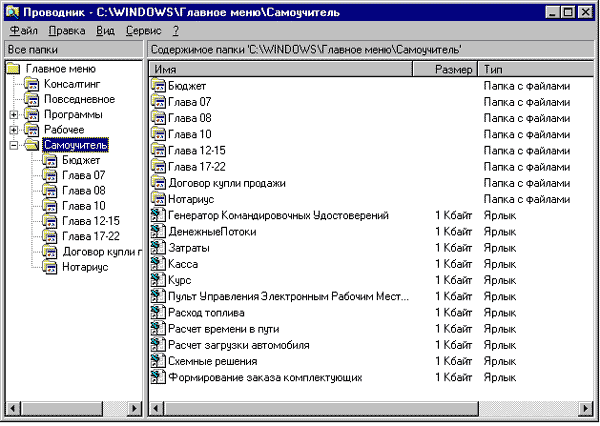The image size is (600, 426).
Task: Click Договор купли продажи folder icon in list
Action: click(158, 183)
